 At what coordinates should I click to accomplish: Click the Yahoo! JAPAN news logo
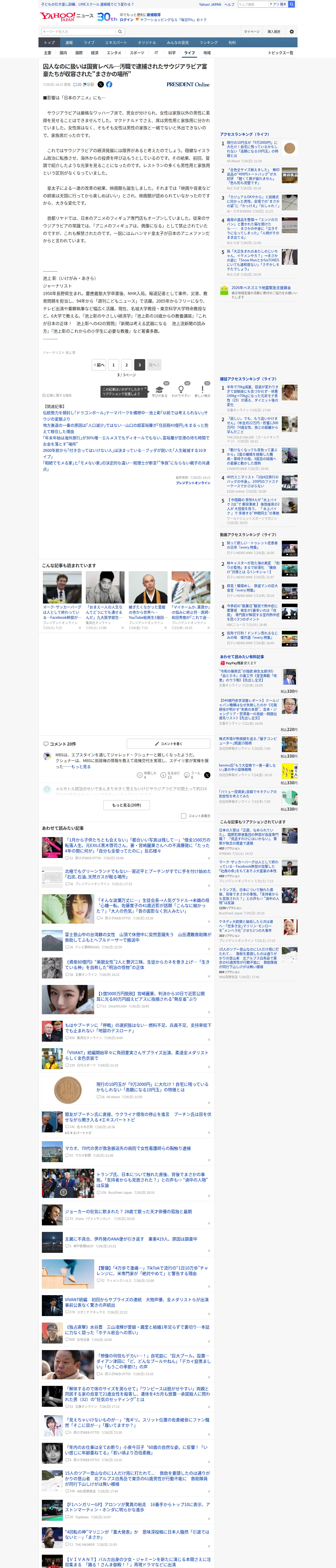[66, 16]
